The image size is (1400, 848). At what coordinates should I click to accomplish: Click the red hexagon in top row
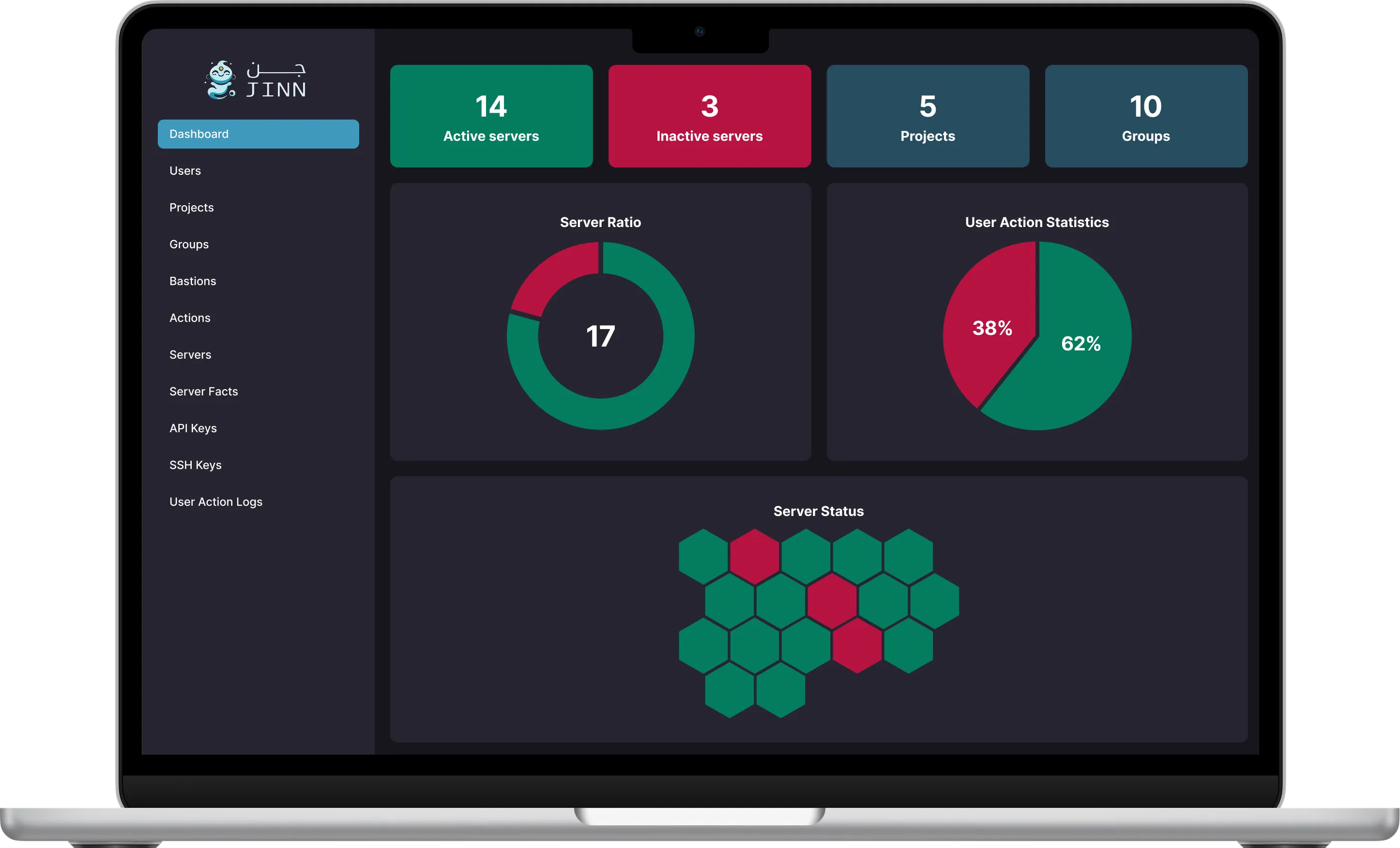point(754,557)
